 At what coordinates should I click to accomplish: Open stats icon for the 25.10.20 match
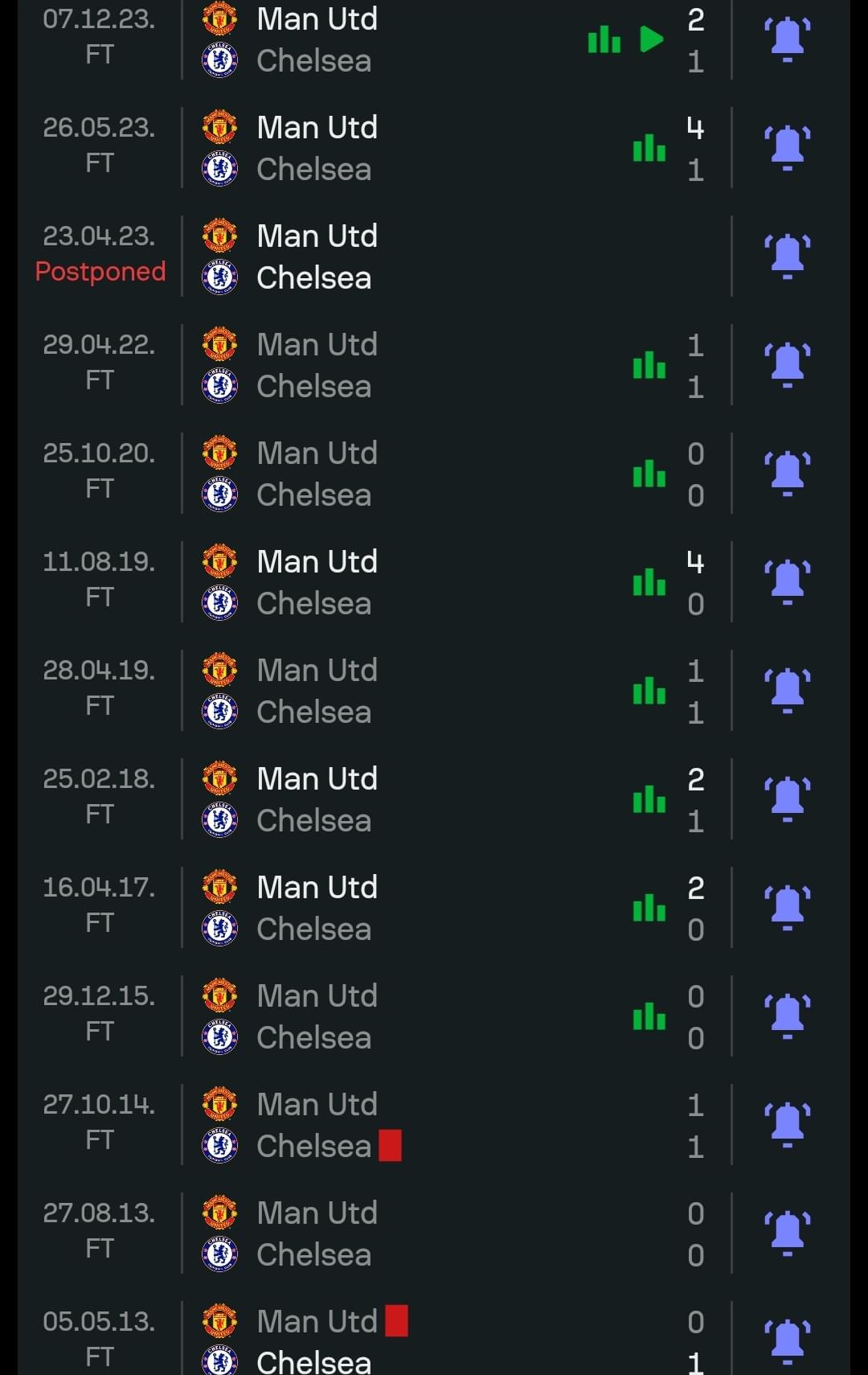tap(649, 474)
